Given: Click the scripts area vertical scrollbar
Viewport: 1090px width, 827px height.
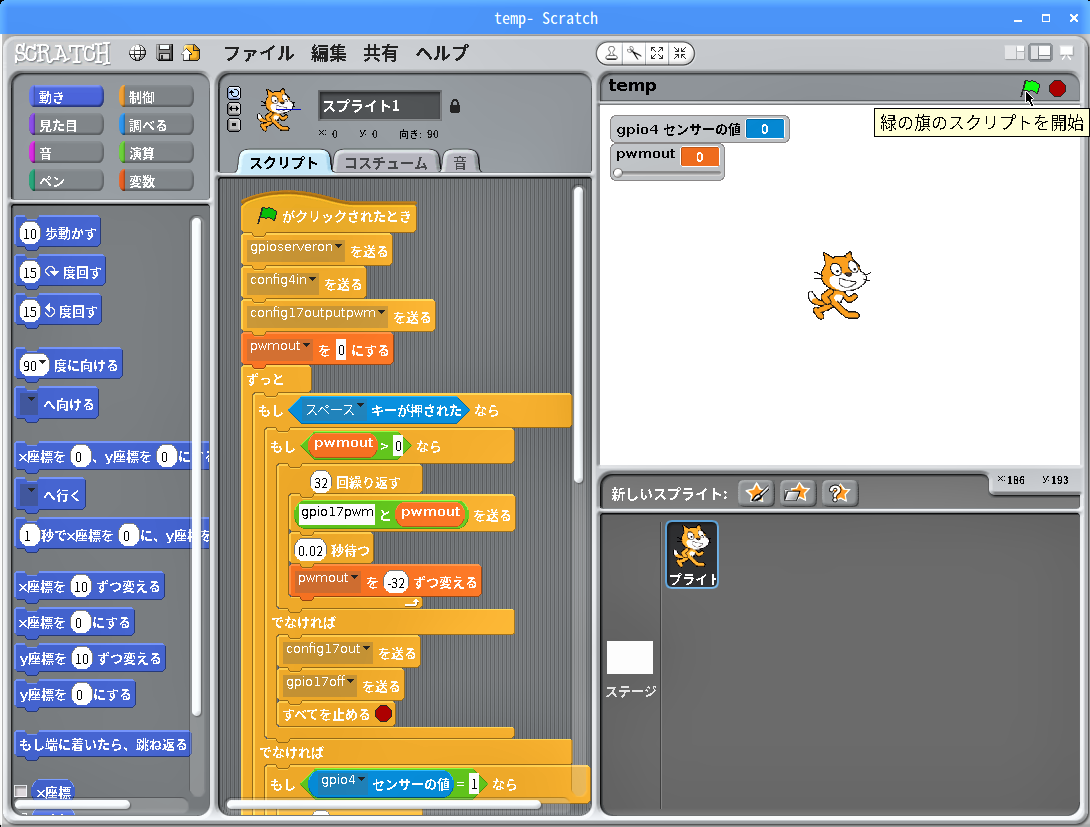Looking at the screenshot, I should (x=578, y=335).
